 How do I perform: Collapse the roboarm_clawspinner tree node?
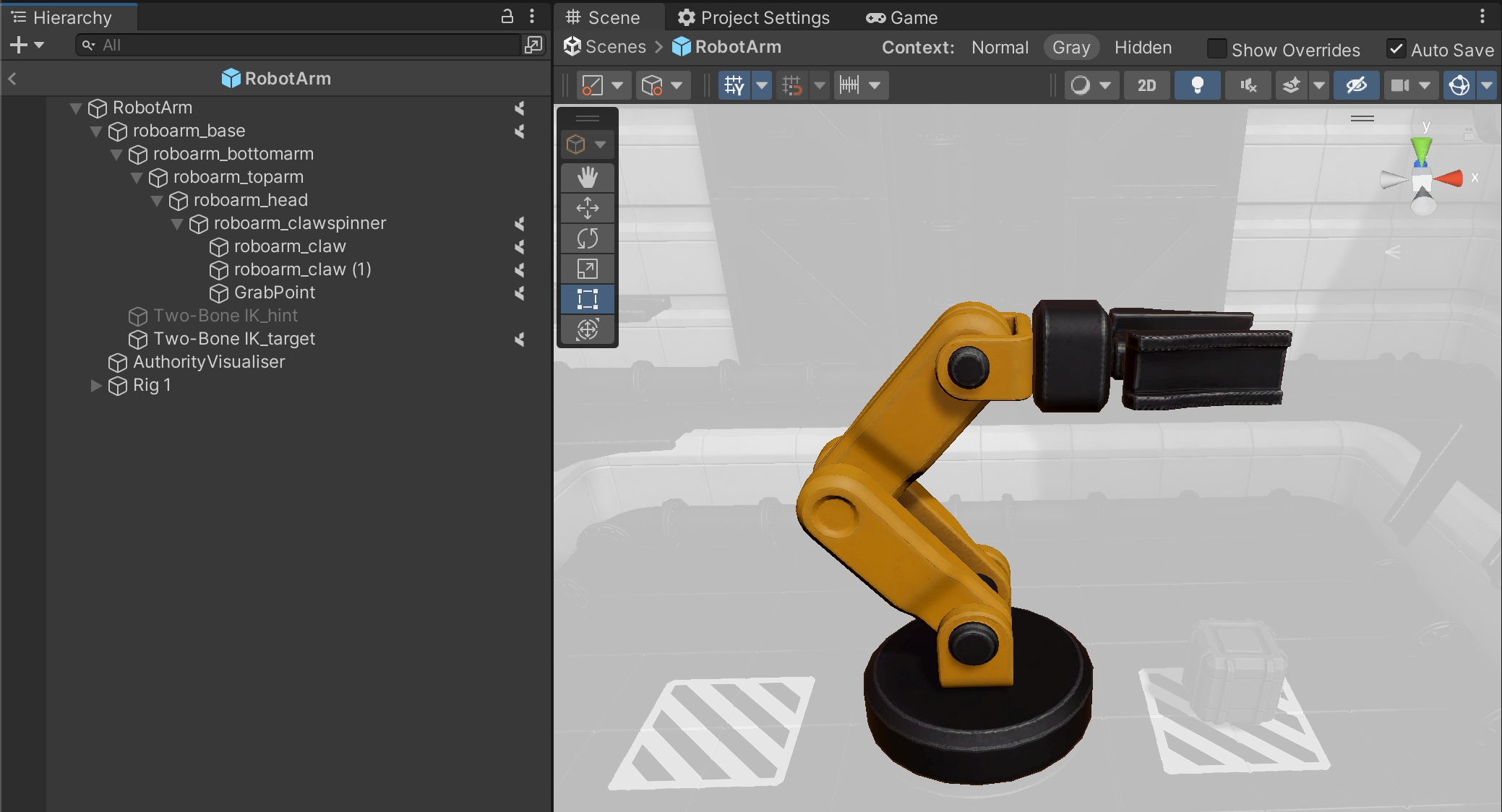[x=177, y=224]
